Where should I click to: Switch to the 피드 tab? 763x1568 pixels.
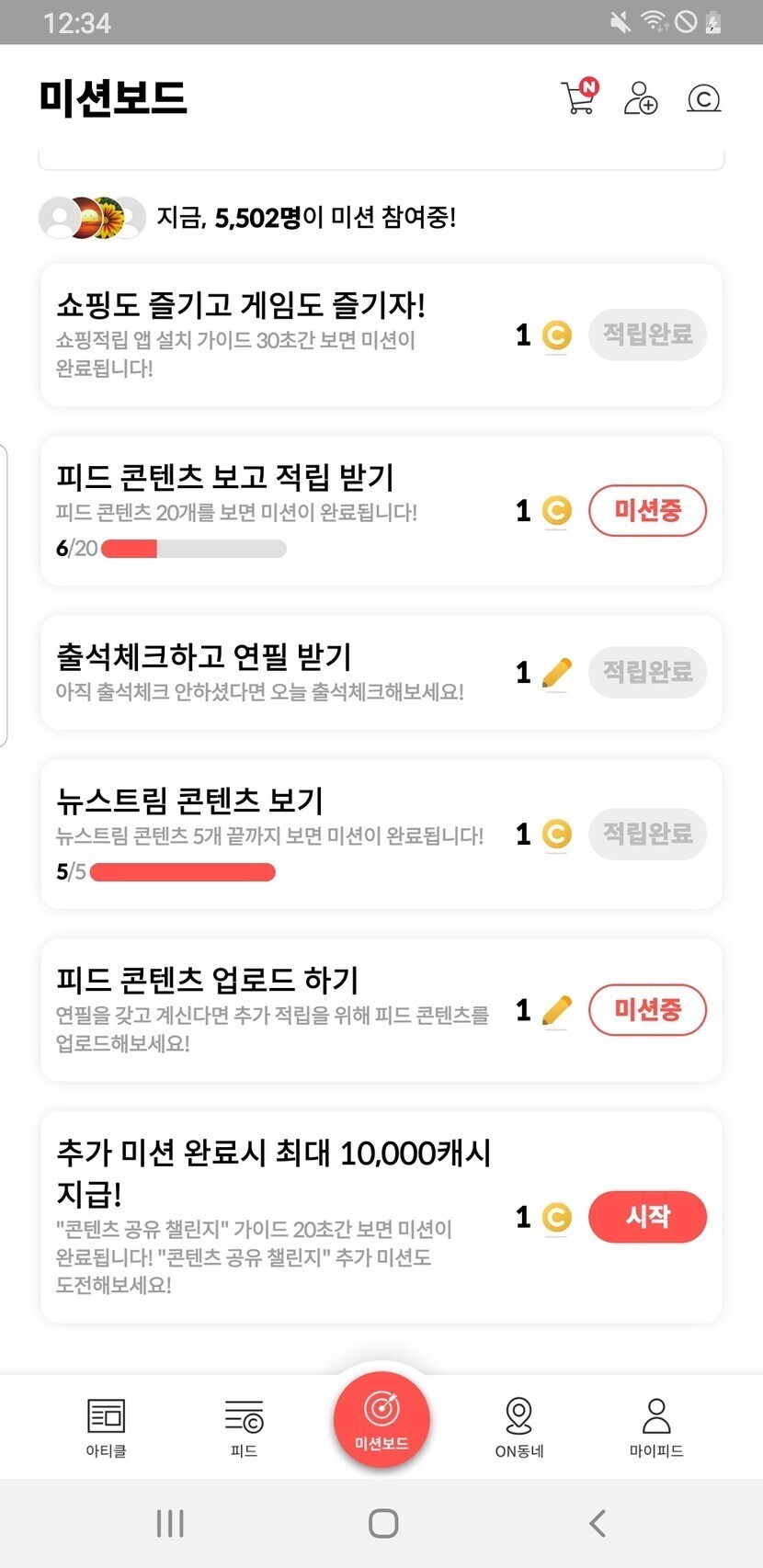(244, 1426)
